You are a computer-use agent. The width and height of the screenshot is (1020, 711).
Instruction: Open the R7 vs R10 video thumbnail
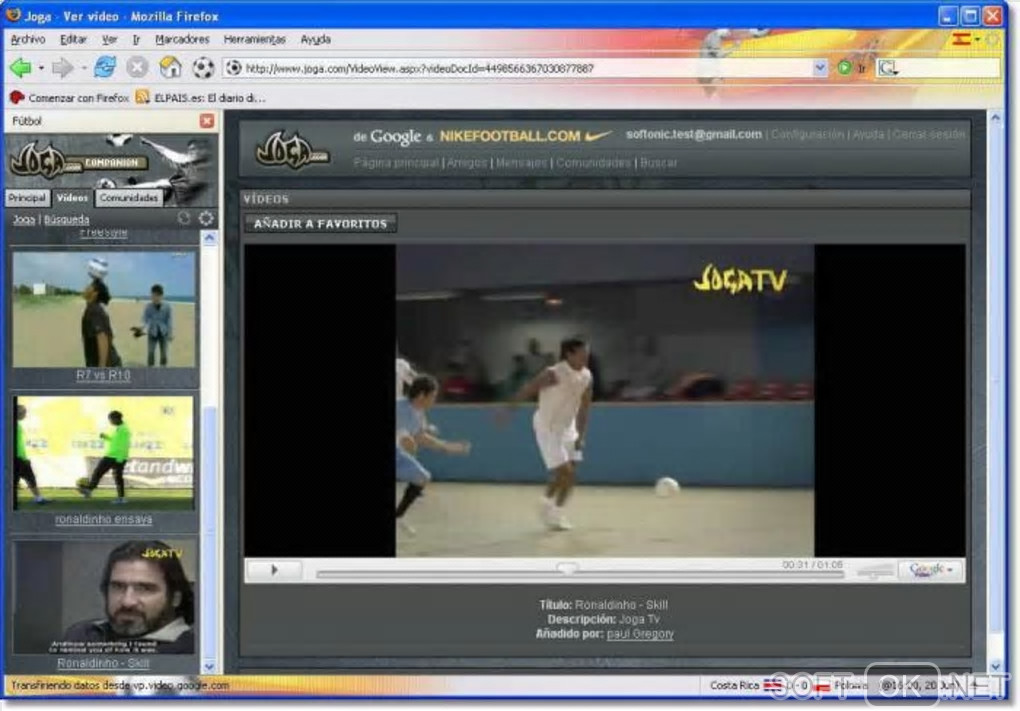103,310
